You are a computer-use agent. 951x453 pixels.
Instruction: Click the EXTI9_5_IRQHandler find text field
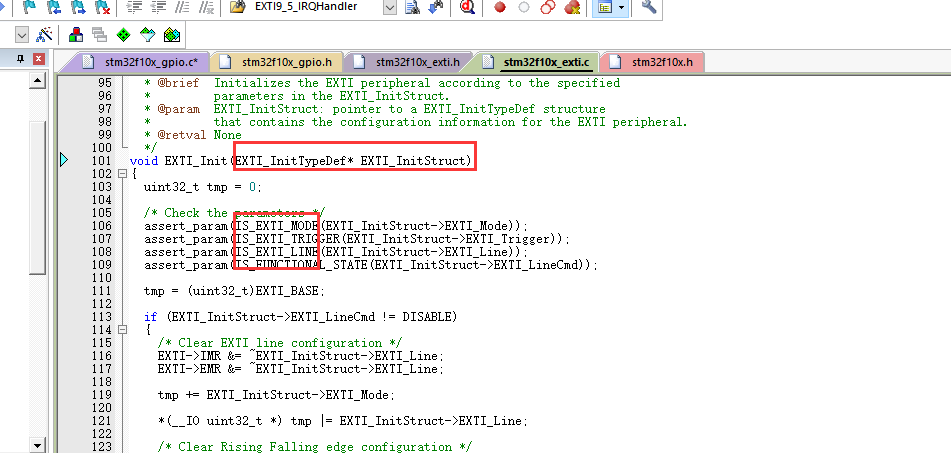[315, 7]
